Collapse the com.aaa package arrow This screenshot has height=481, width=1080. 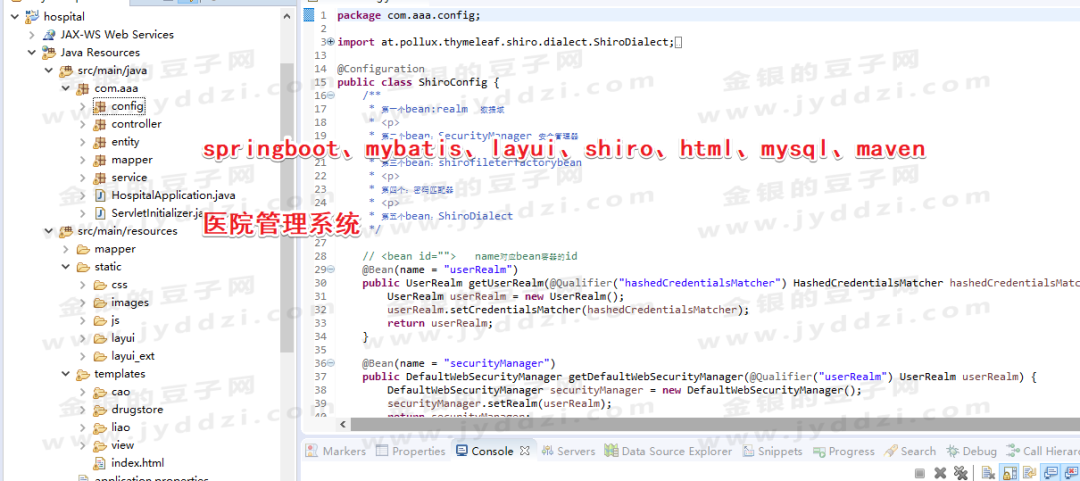(65, 88)
